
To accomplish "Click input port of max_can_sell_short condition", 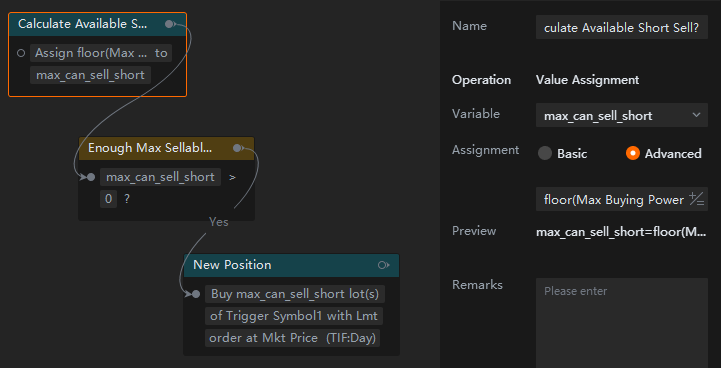I will click(x=91, y=177).
